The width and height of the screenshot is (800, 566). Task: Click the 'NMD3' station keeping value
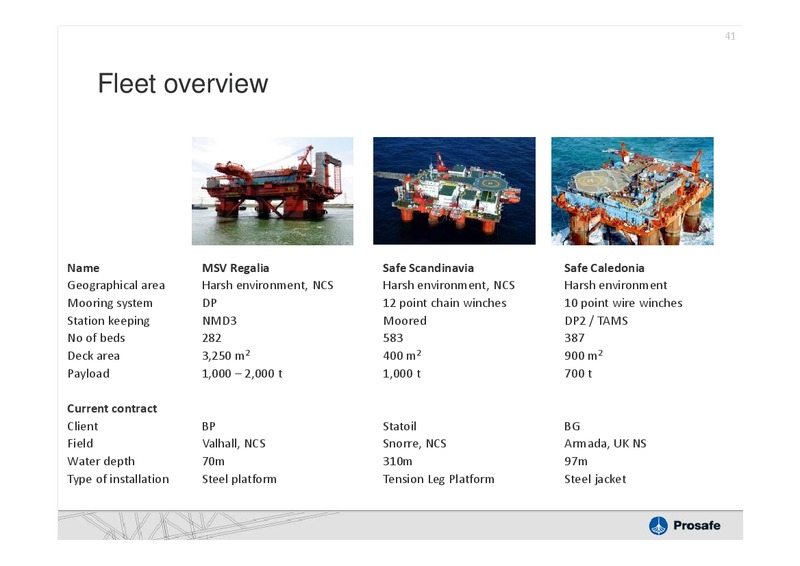pos(219,321)
